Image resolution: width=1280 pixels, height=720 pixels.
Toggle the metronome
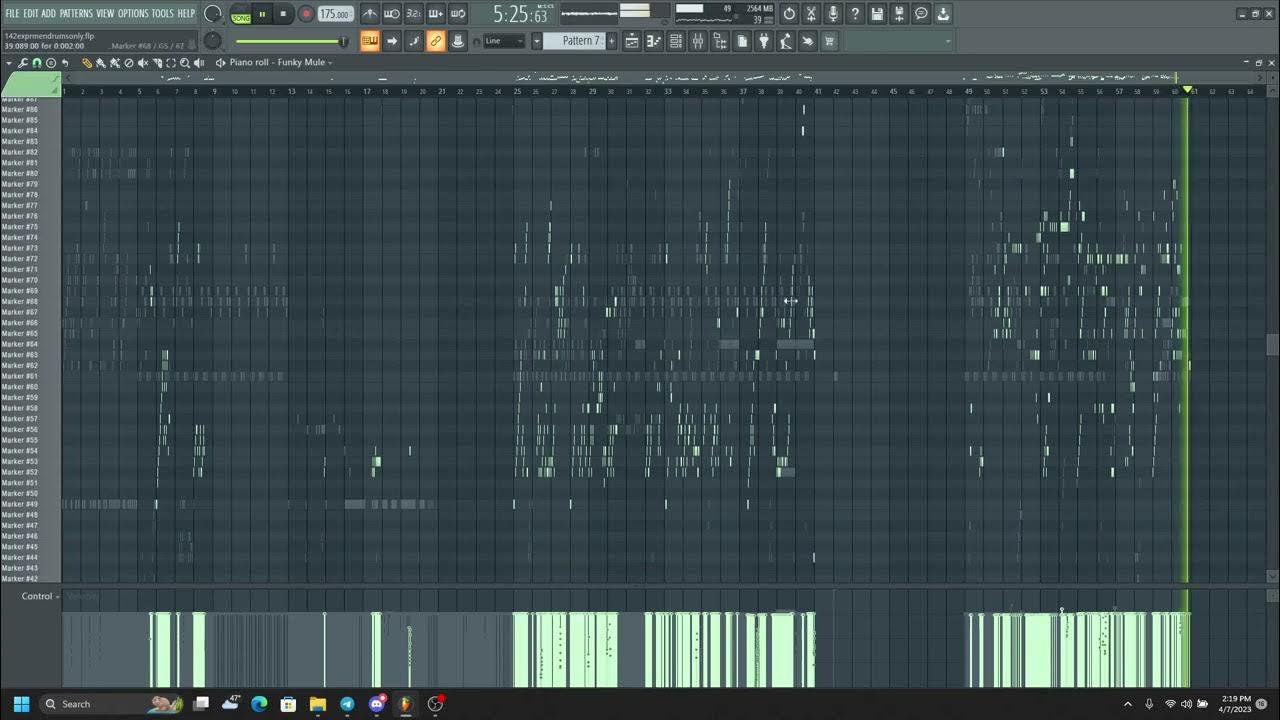tap(370, 14)
